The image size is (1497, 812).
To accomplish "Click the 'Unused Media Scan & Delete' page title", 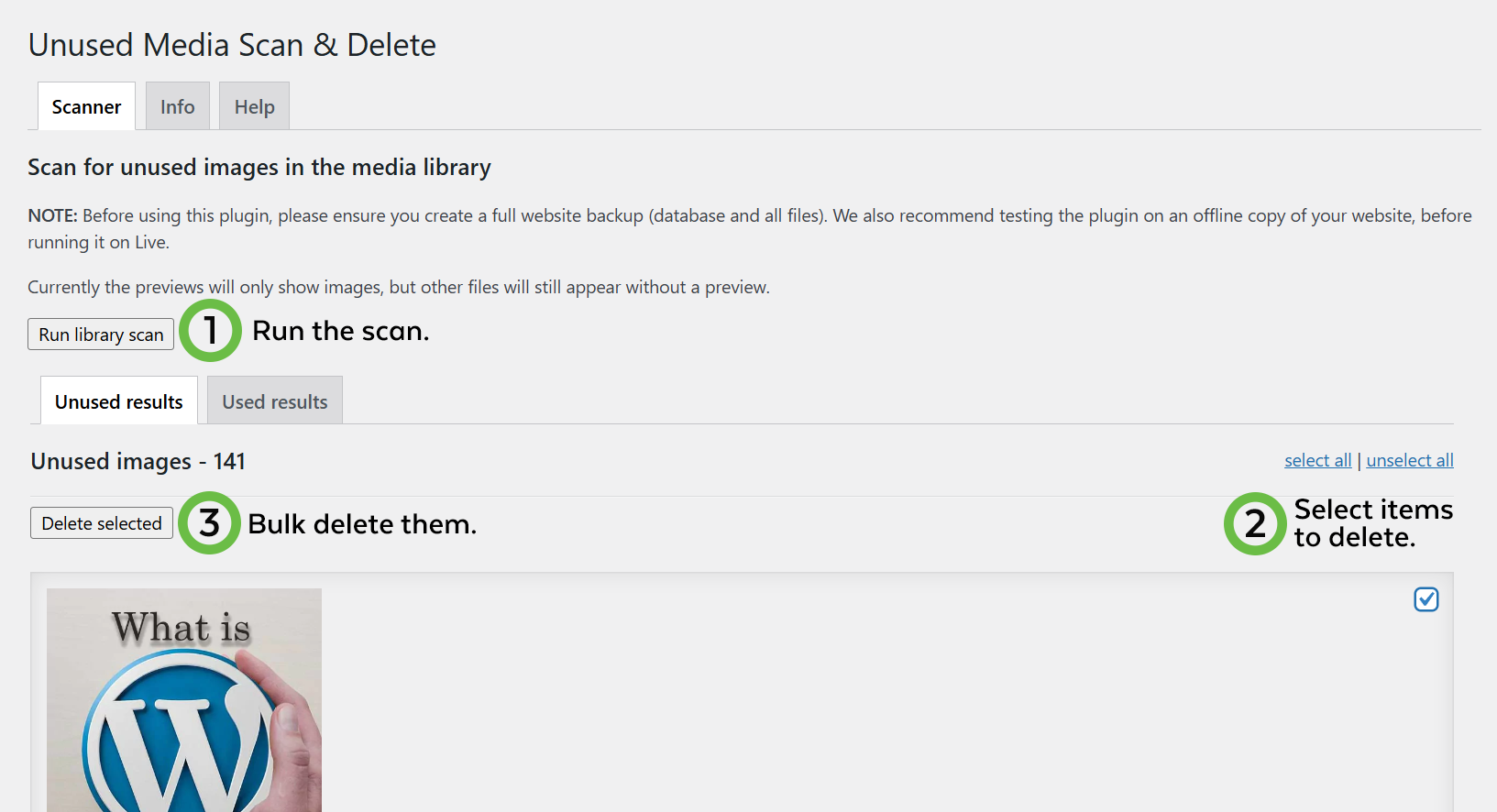I will [x=232, y=45].
